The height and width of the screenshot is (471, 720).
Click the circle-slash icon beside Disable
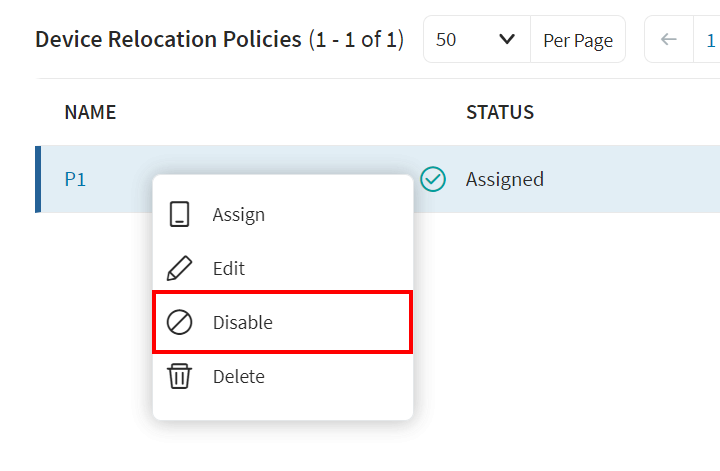[x=179, y=322]
